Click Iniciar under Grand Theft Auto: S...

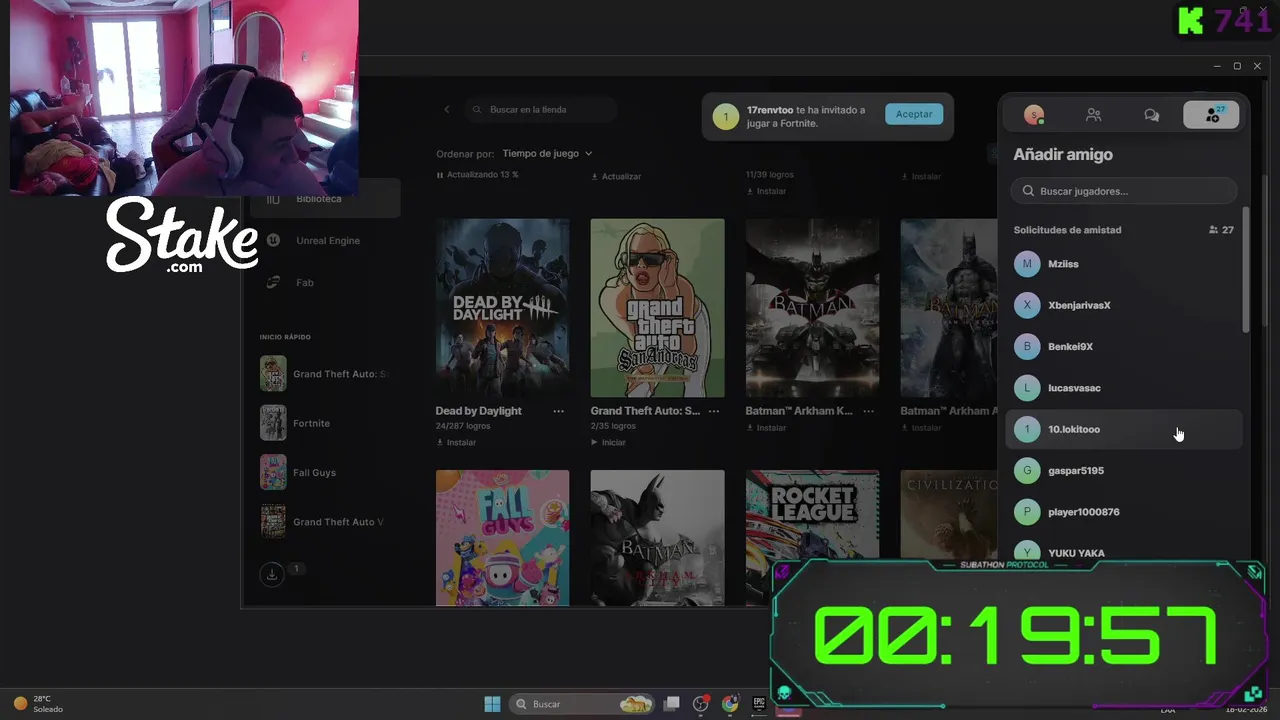coord(608,442)
